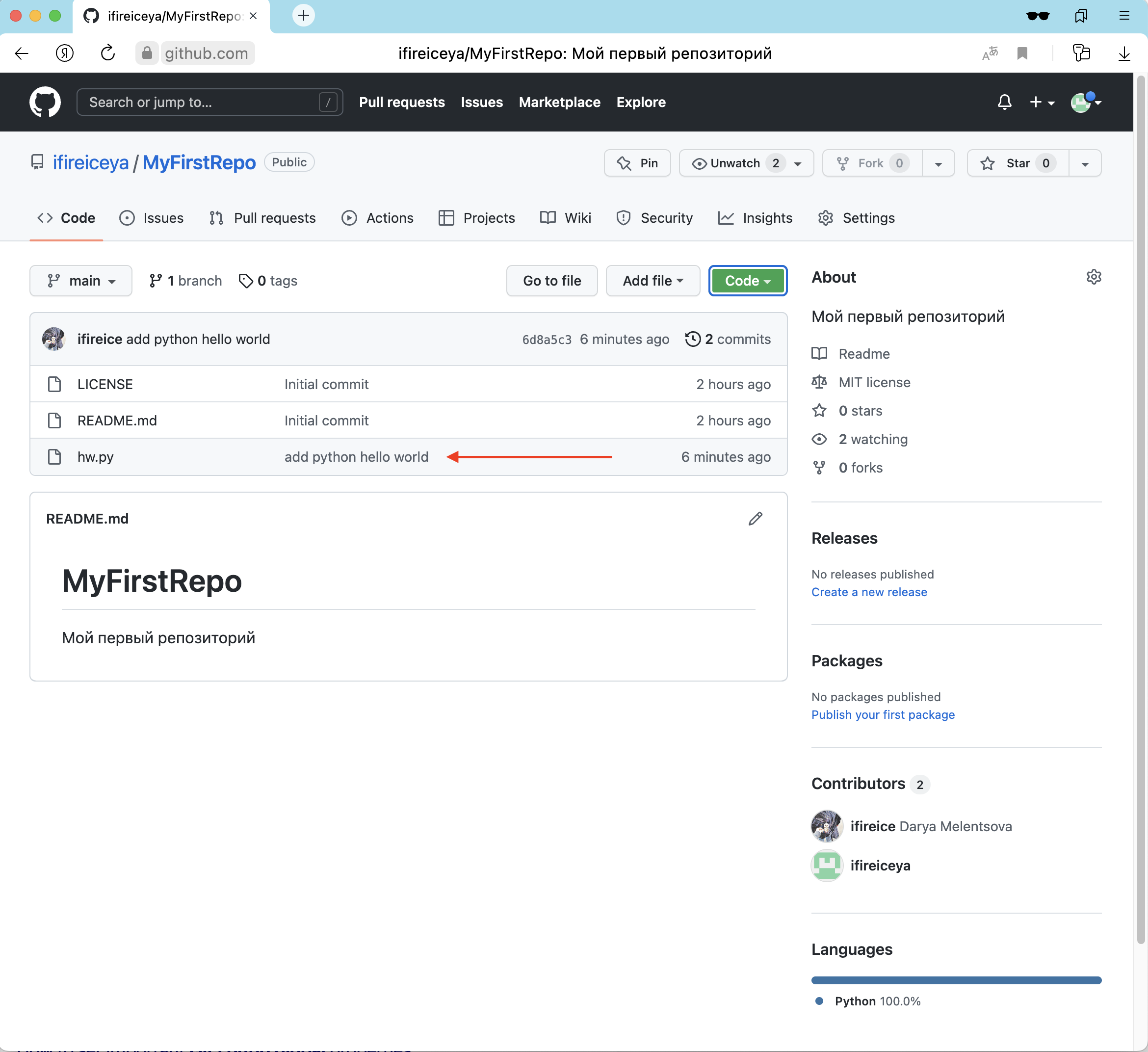
Task: Toggle Unwatch for this repository
Action: coord(734,163)
